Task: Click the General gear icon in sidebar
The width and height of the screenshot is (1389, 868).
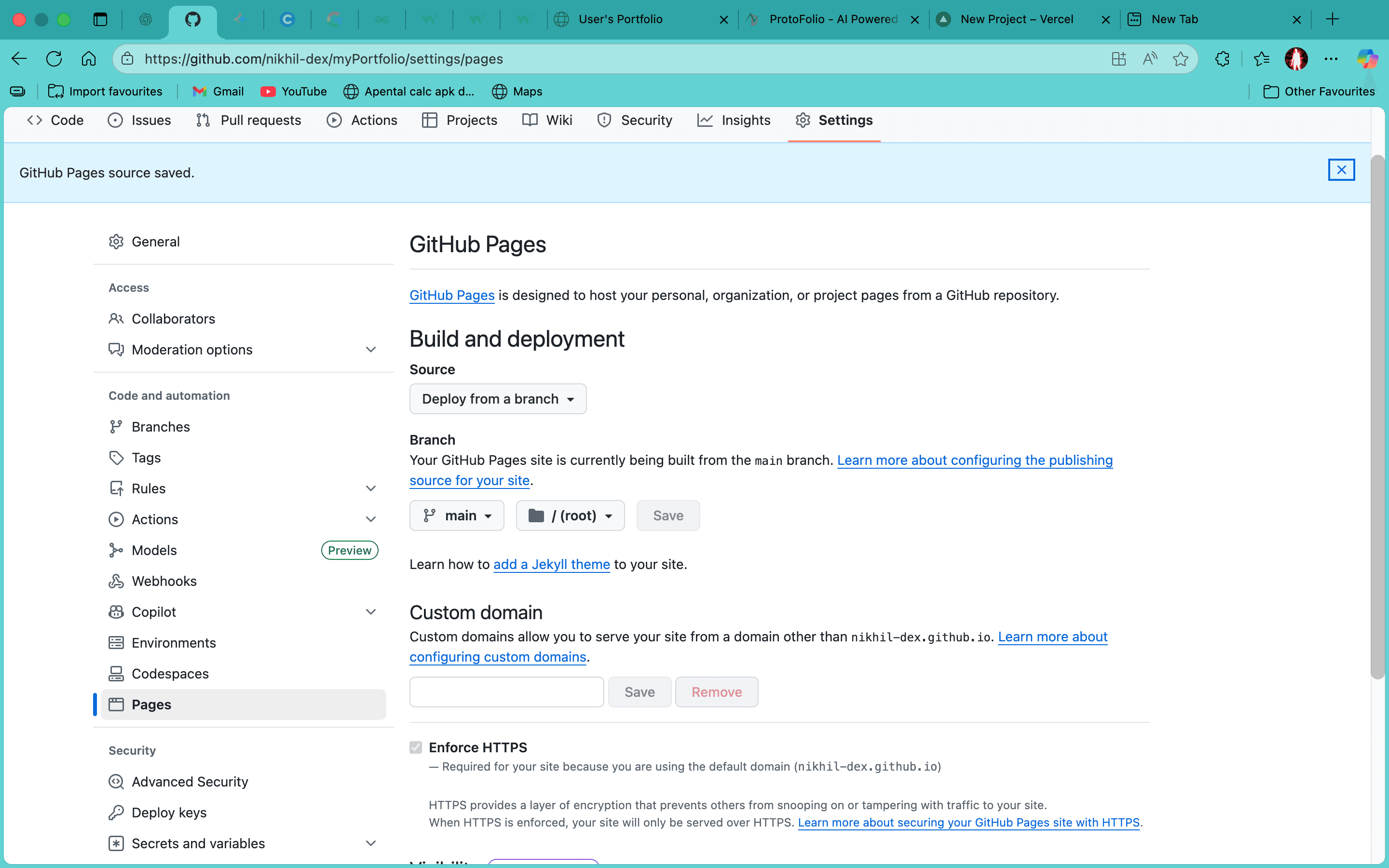Action: 116,242
